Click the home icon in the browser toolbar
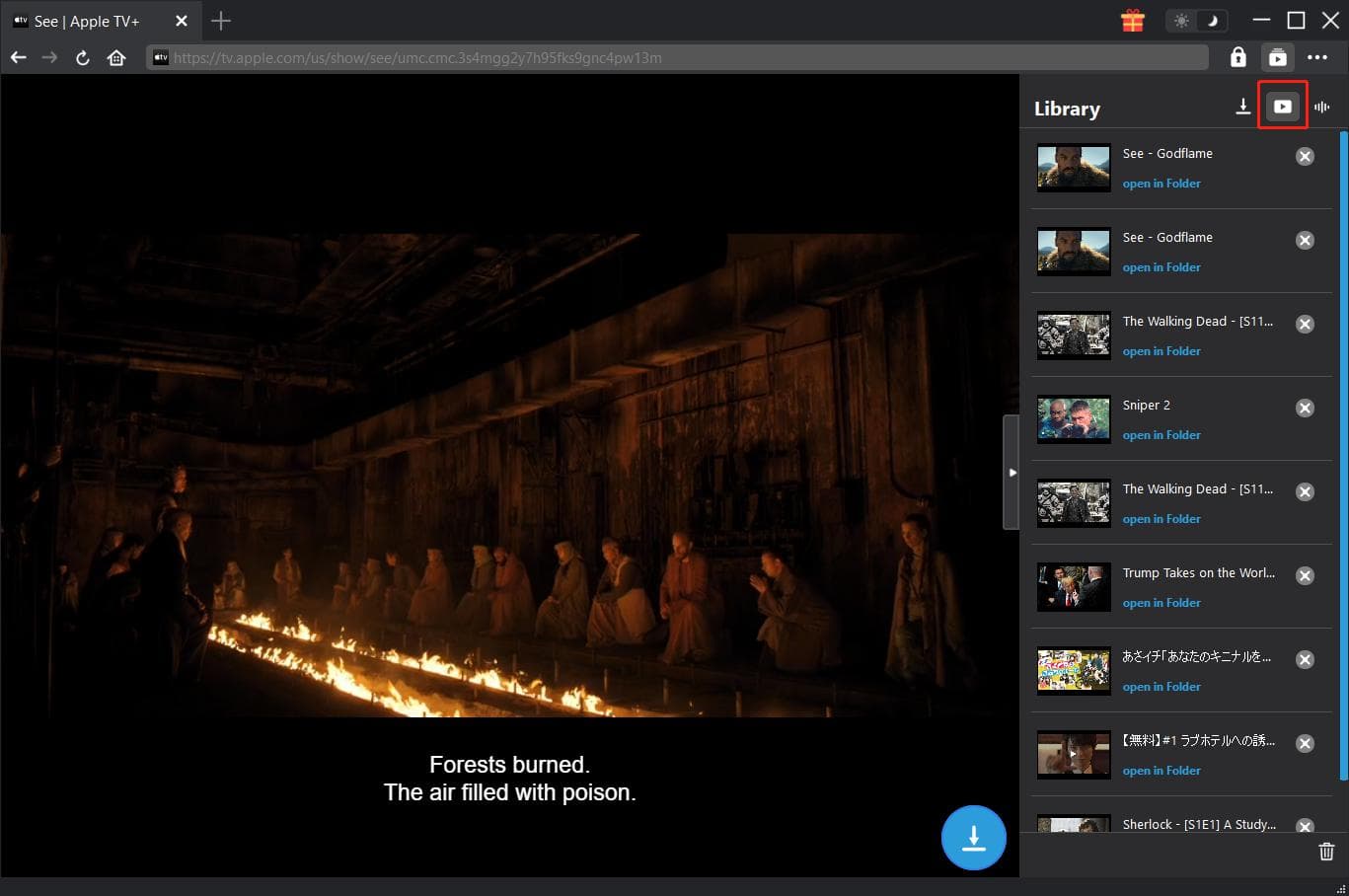 [x=116, y=56]
